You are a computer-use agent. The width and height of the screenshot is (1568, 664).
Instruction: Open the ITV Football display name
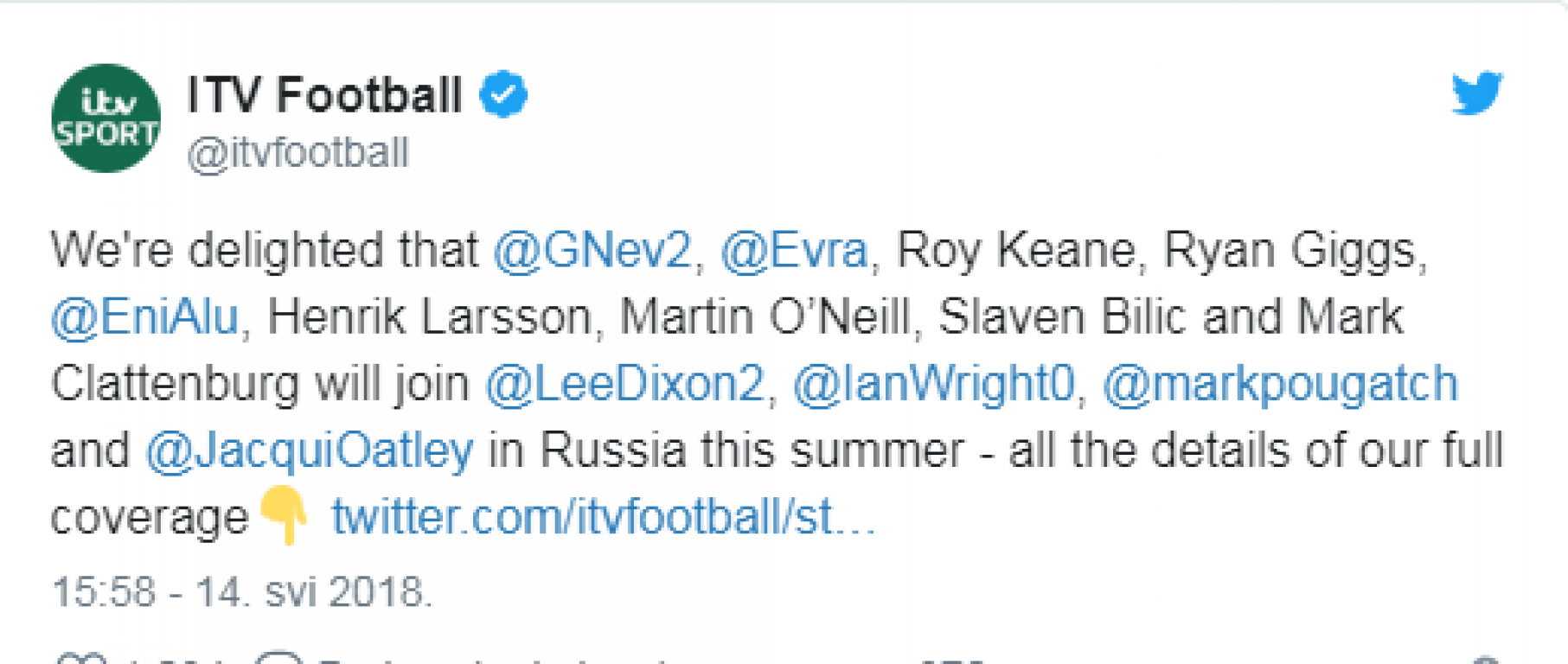(325, 94)
